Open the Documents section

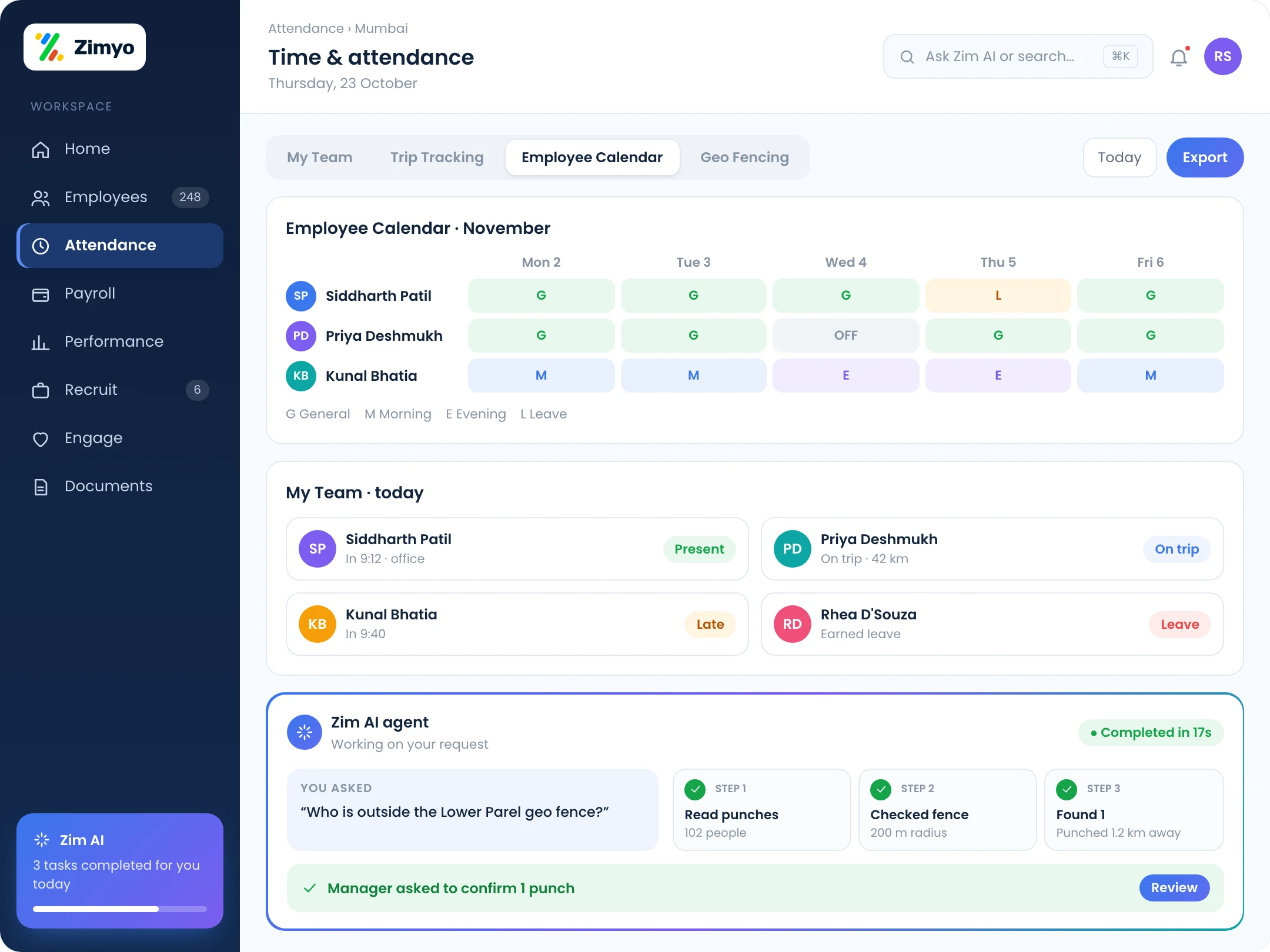tap(120, 486)
